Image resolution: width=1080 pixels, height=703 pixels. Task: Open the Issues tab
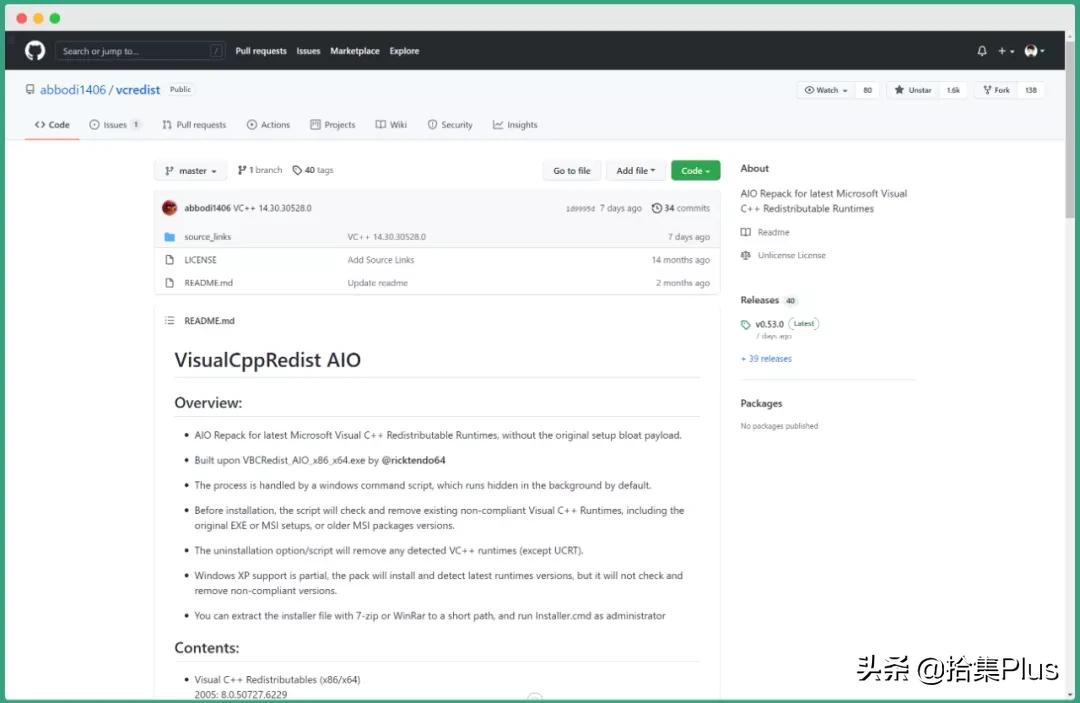(x=115, y=125)
